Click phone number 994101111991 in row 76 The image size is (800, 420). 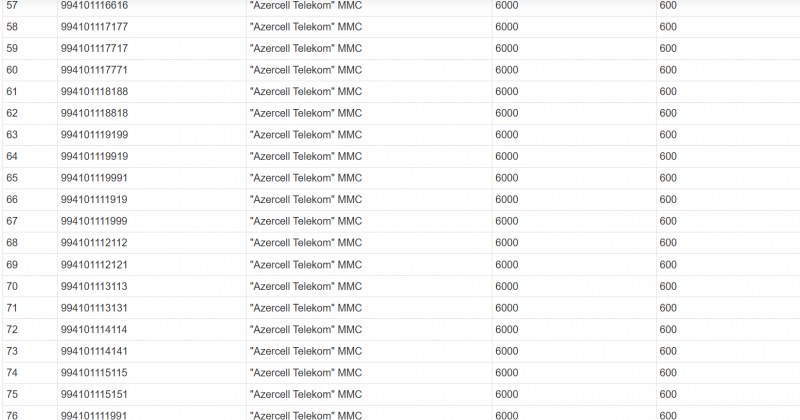(x=94, y=415)
